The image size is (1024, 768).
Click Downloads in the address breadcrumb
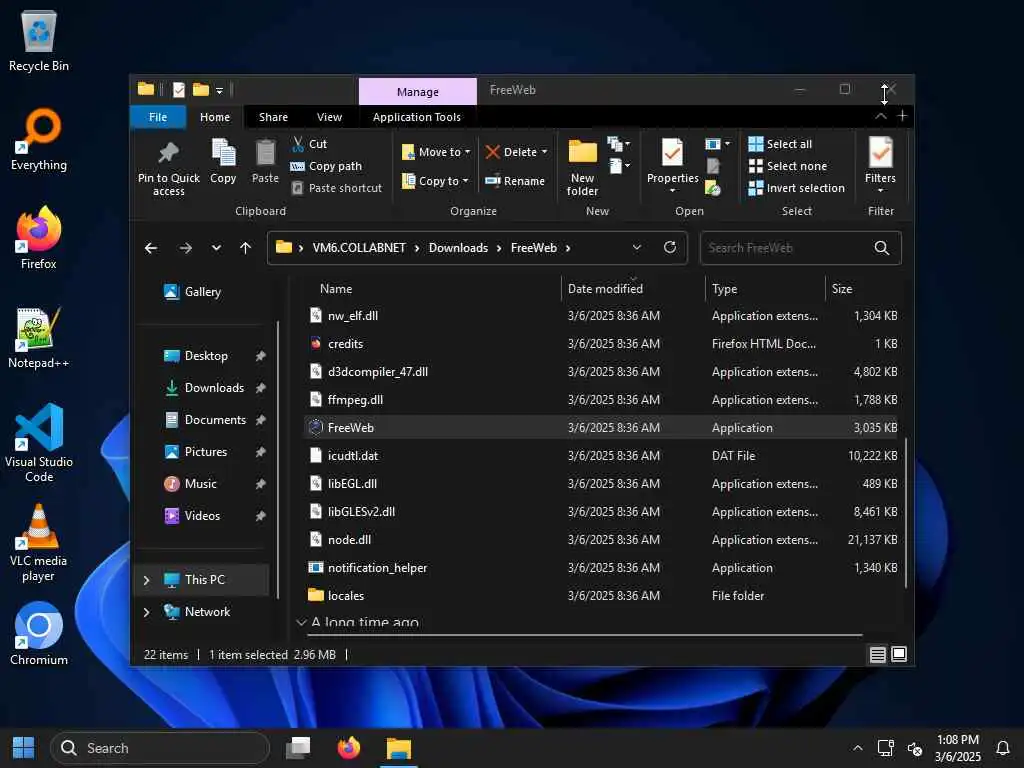click(x=458, y=248)
